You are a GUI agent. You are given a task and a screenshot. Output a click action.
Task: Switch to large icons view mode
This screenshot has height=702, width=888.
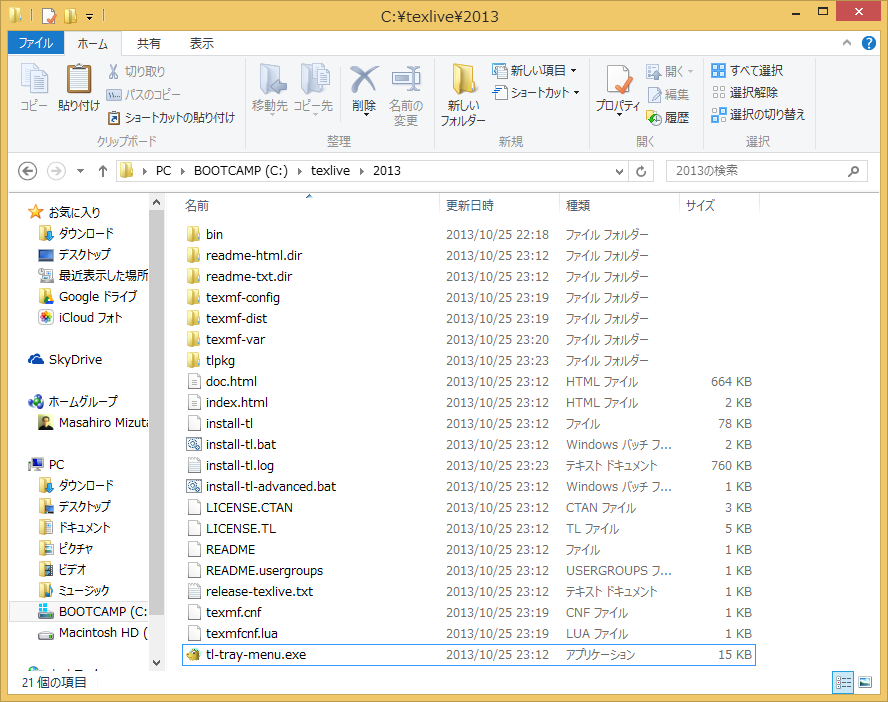pyautogui.click(x=865, y=682)
